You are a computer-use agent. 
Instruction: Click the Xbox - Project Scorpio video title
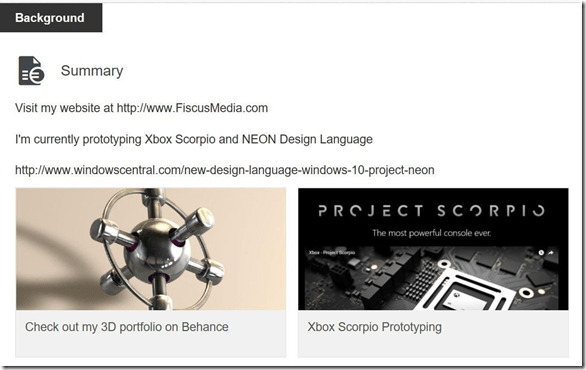(x=332, y=253)
